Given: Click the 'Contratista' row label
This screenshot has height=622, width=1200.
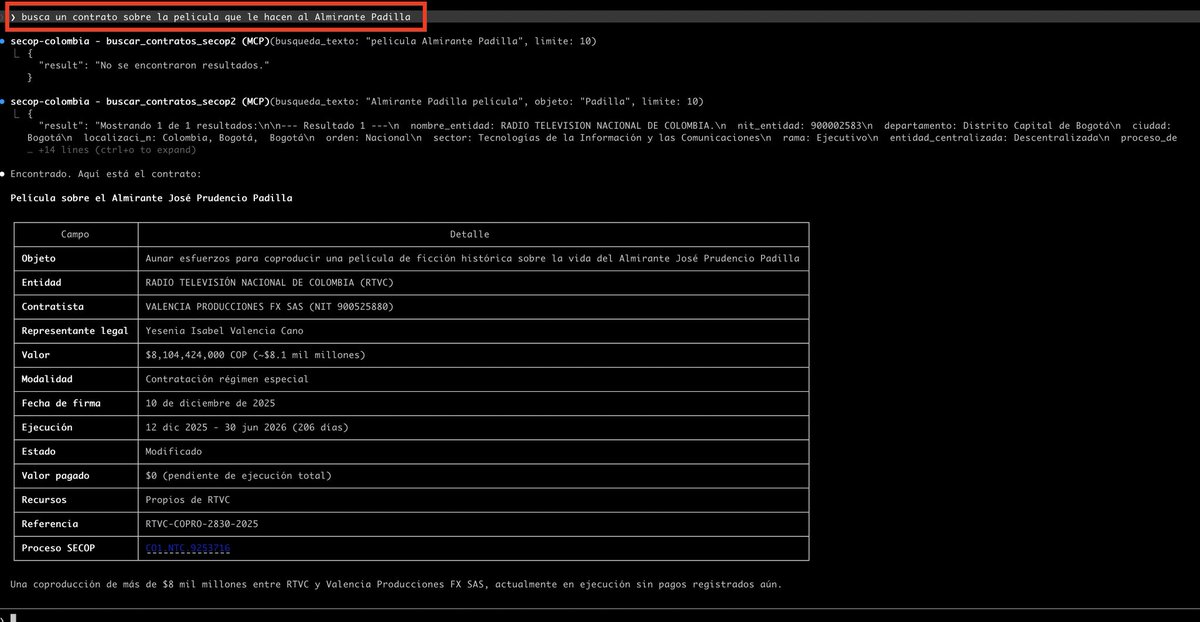Looking at the screenshot, I should click(x=53, y=307).
